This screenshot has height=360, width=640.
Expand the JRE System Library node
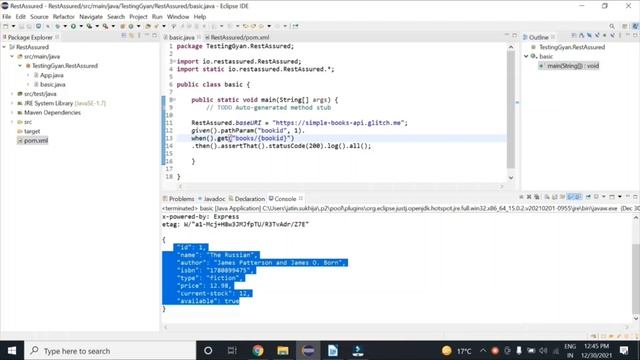click(x=12, y=103)
